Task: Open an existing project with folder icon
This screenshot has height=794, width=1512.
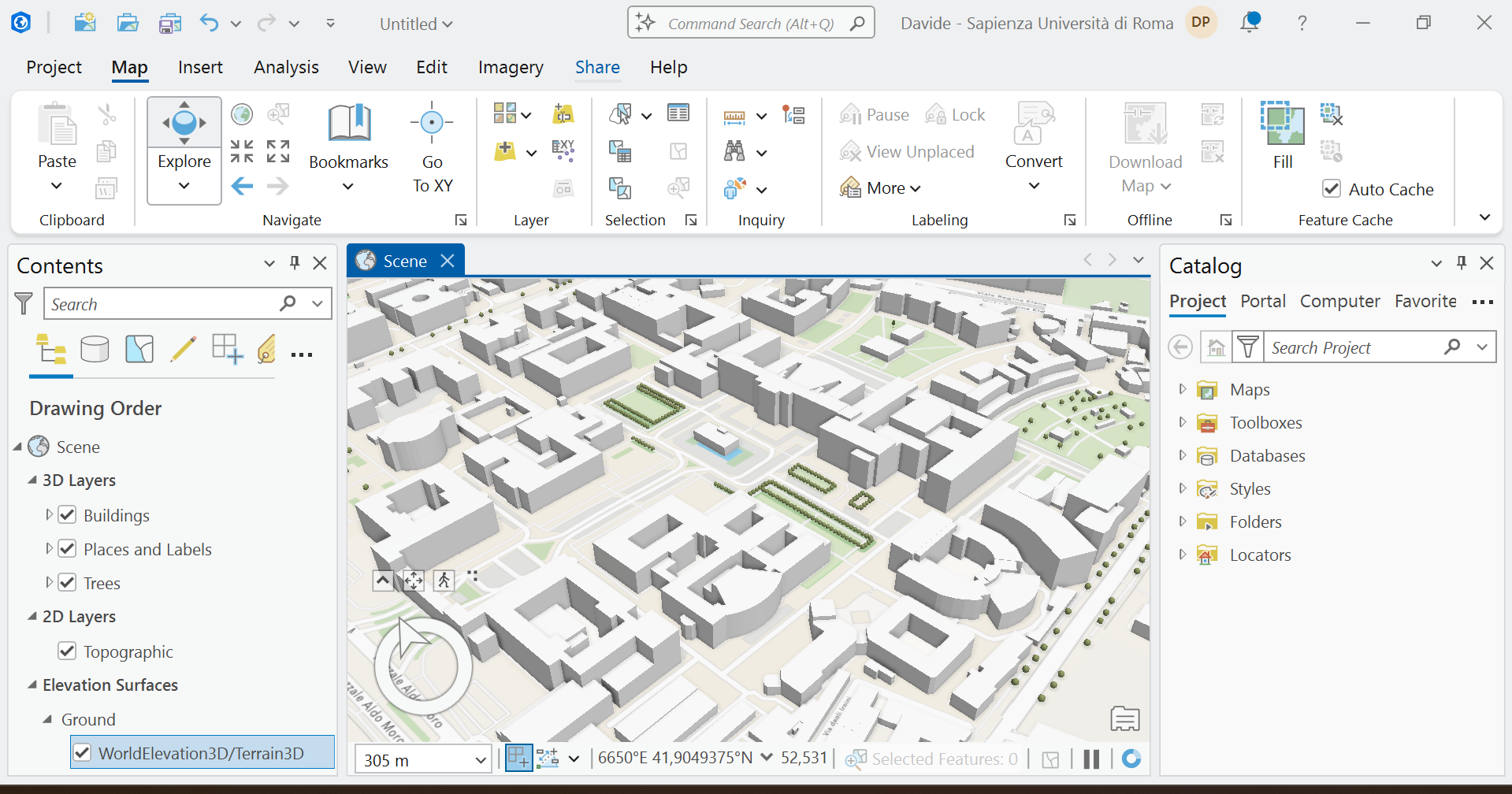Action: (x=128, y=23)
